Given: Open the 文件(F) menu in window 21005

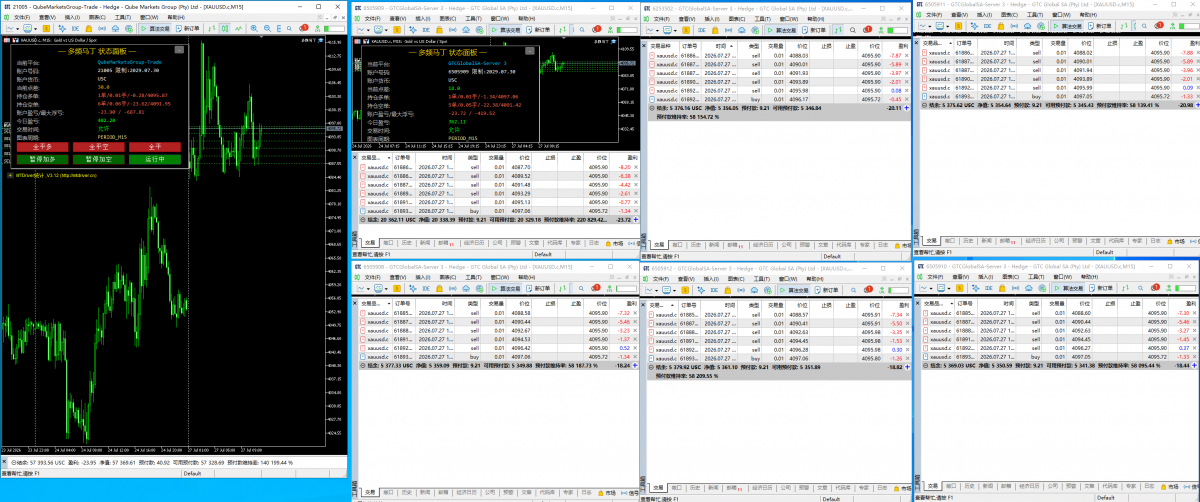Looking at the screenshot, I should coord(22,17).
